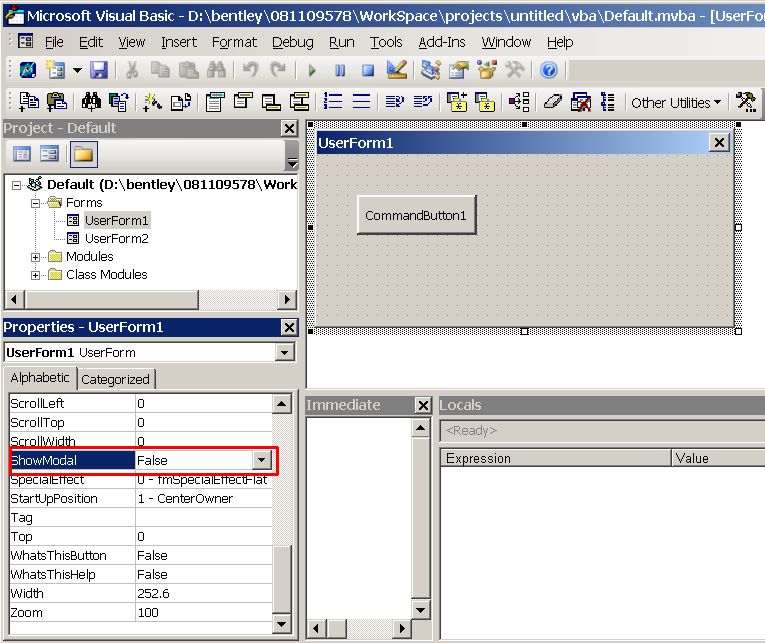The width and height of the screenshot is (765, 643).
Task: Open the Object Browser icon
Action: click(486, 71)
